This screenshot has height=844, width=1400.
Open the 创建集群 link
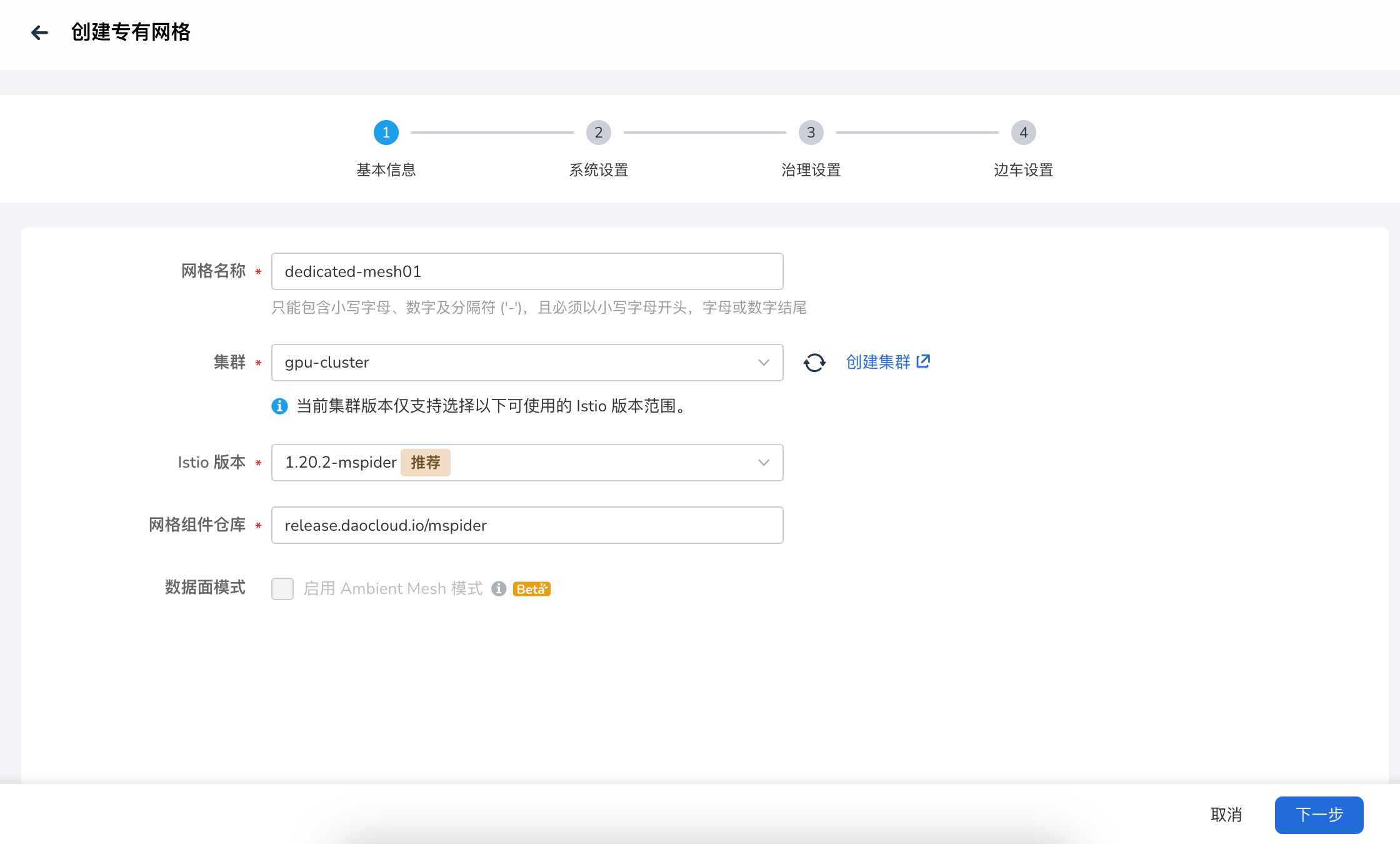tap(878, 362)
